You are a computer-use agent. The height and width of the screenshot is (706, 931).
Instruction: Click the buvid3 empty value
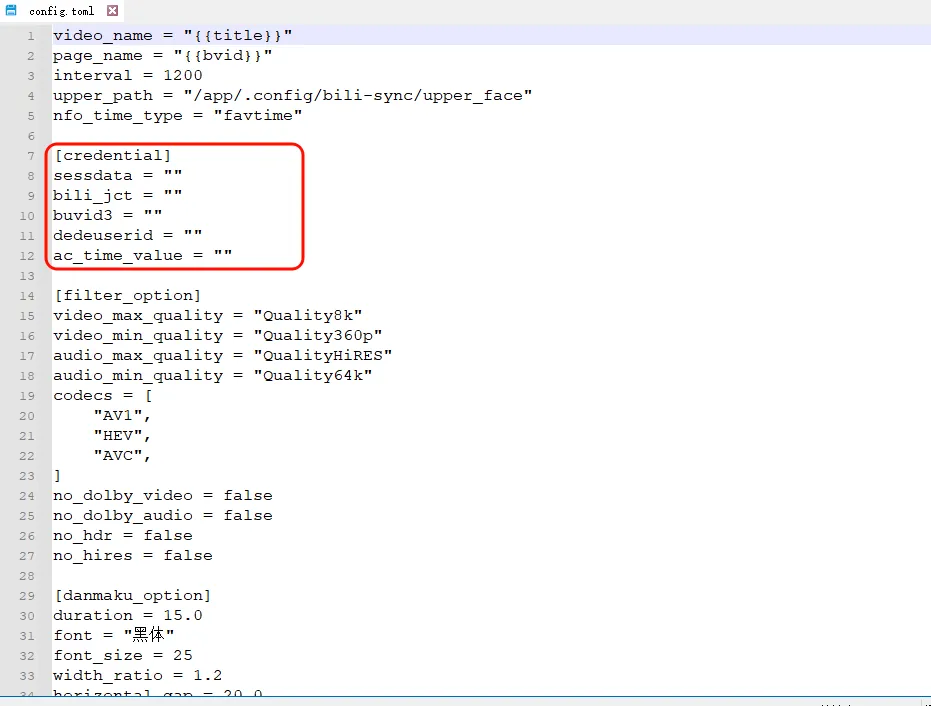[x=152, y=215]
